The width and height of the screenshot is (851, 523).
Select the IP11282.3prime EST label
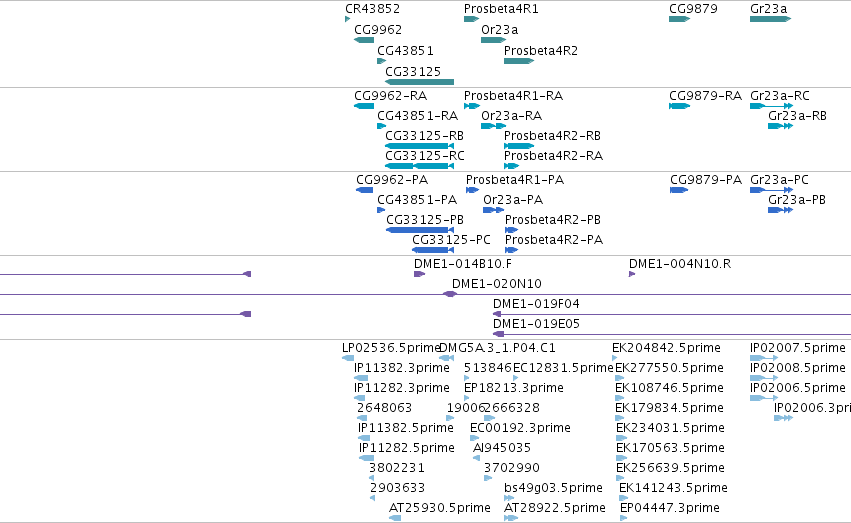click(402, 388)
